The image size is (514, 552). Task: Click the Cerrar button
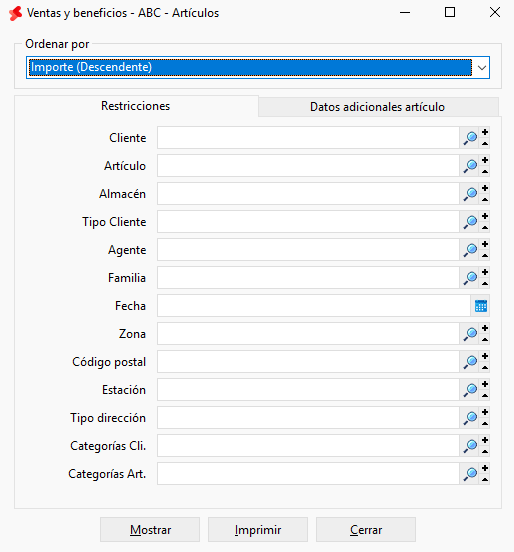(366, 529)
